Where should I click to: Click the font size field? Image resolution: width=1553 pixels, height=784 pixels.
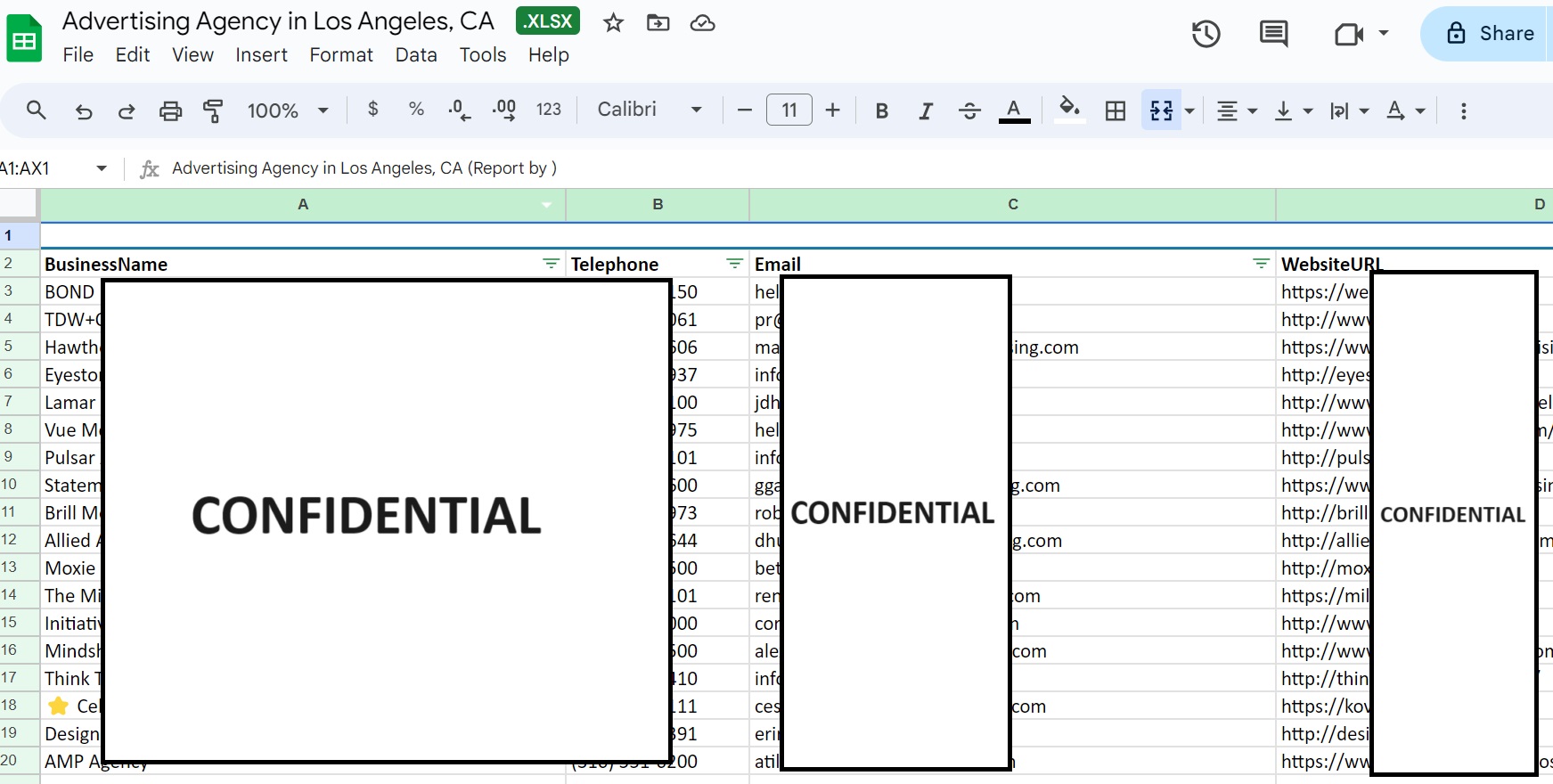click(x=789, y=110)
